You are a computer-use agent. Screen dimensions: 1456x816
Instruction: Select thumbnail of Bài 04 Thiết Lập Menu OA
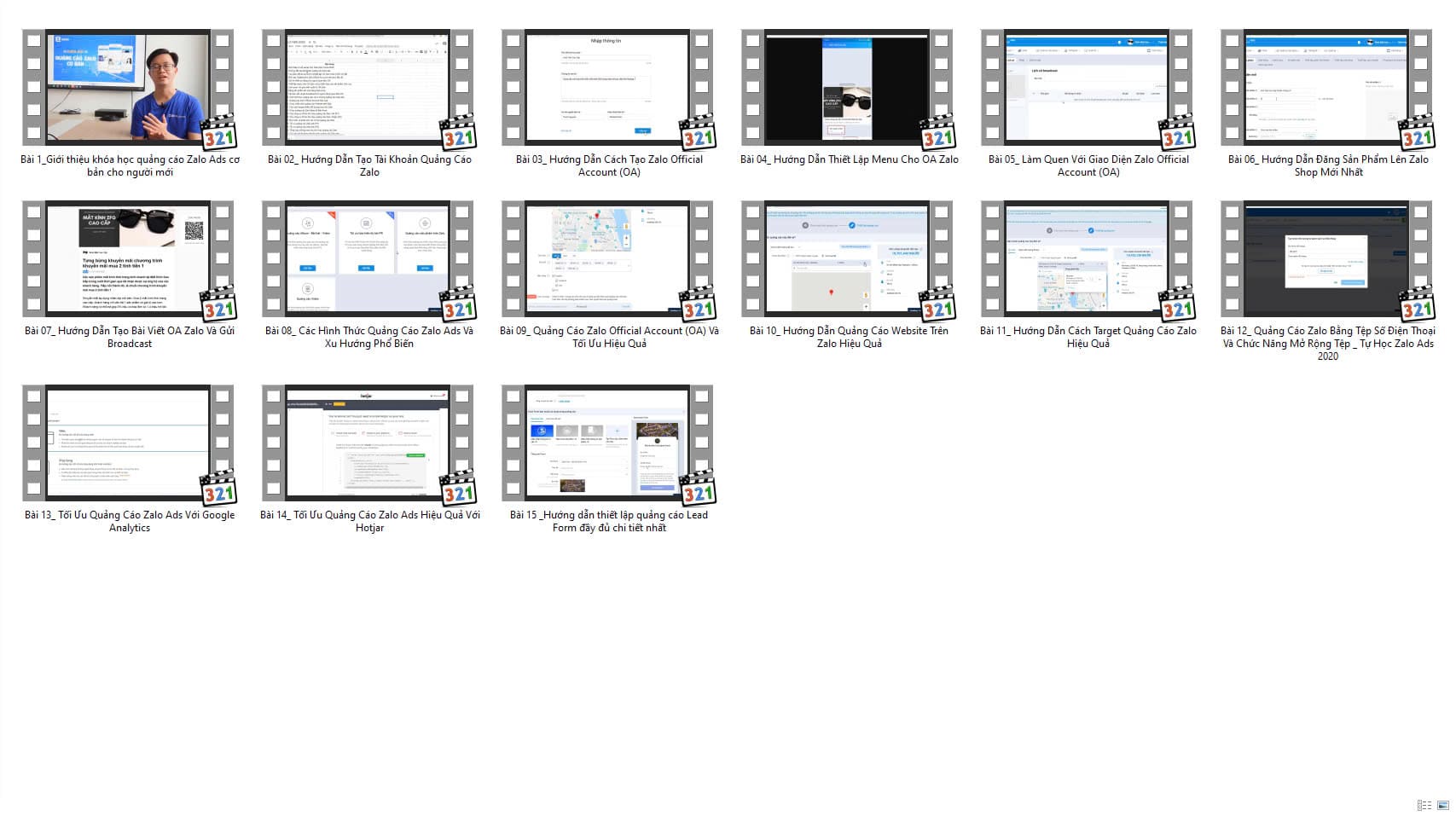point(848,88)
